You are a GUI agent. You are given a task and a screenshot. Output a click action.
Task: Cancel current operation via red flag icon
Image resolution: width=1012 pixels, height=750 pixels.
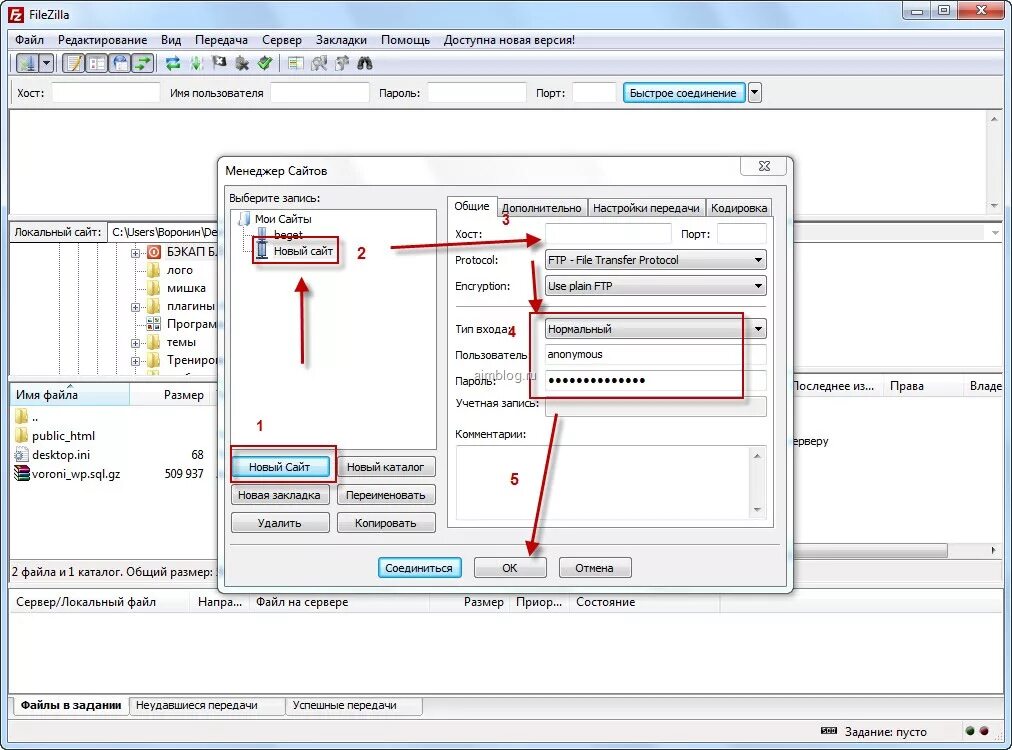click(x=219, y=62)
